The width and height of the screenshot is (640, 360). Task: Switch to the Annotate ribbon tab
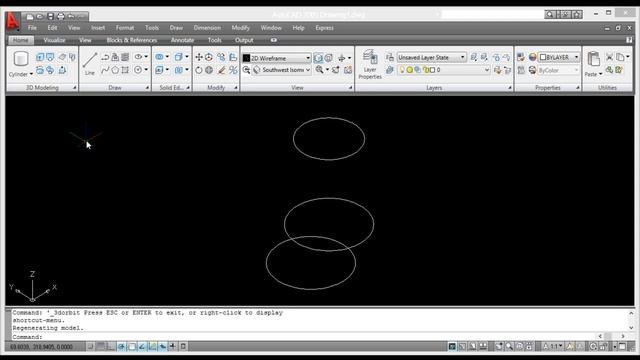click(182, 40)
